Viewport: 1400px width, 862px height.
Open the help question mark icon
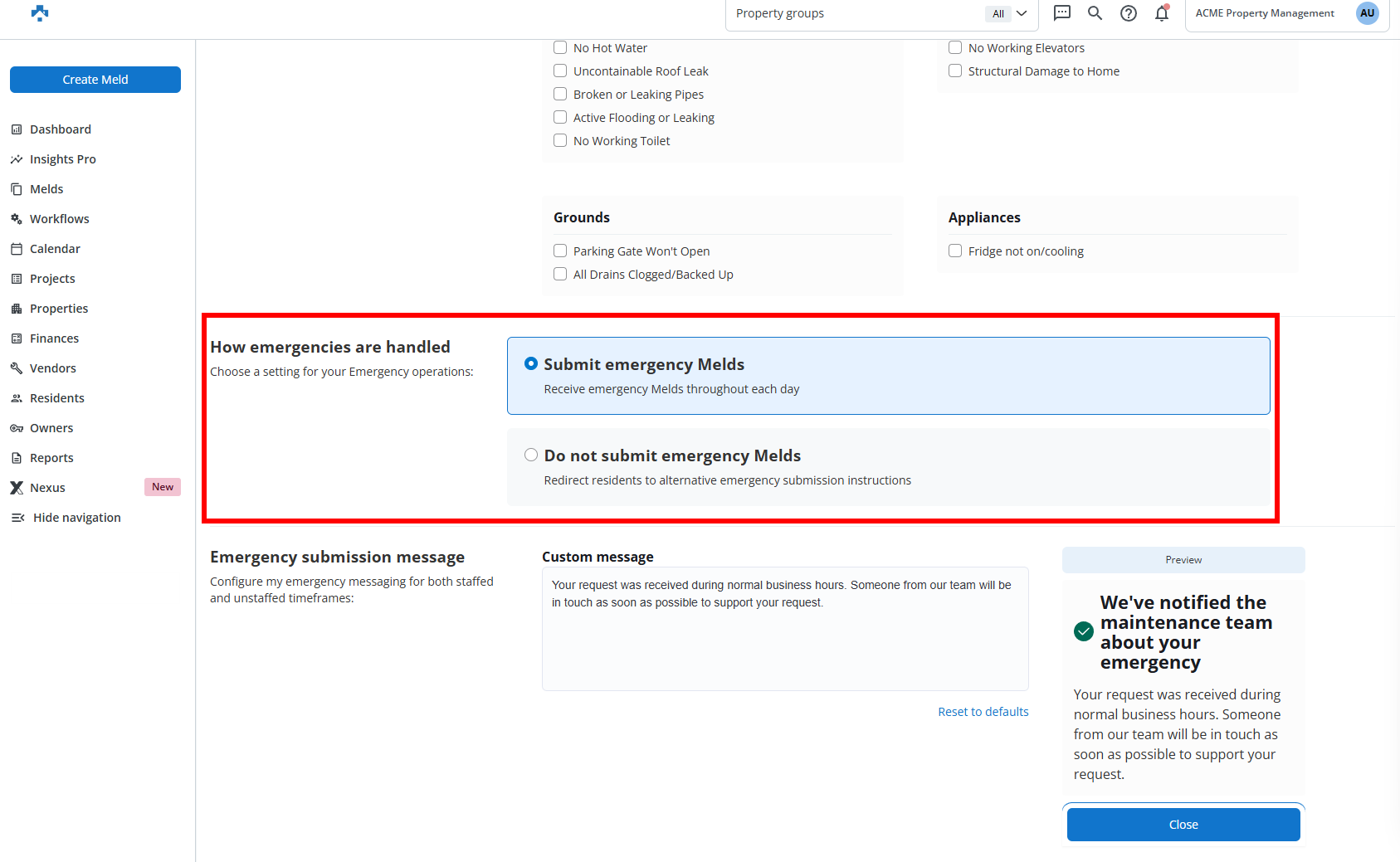[1128, 13]
